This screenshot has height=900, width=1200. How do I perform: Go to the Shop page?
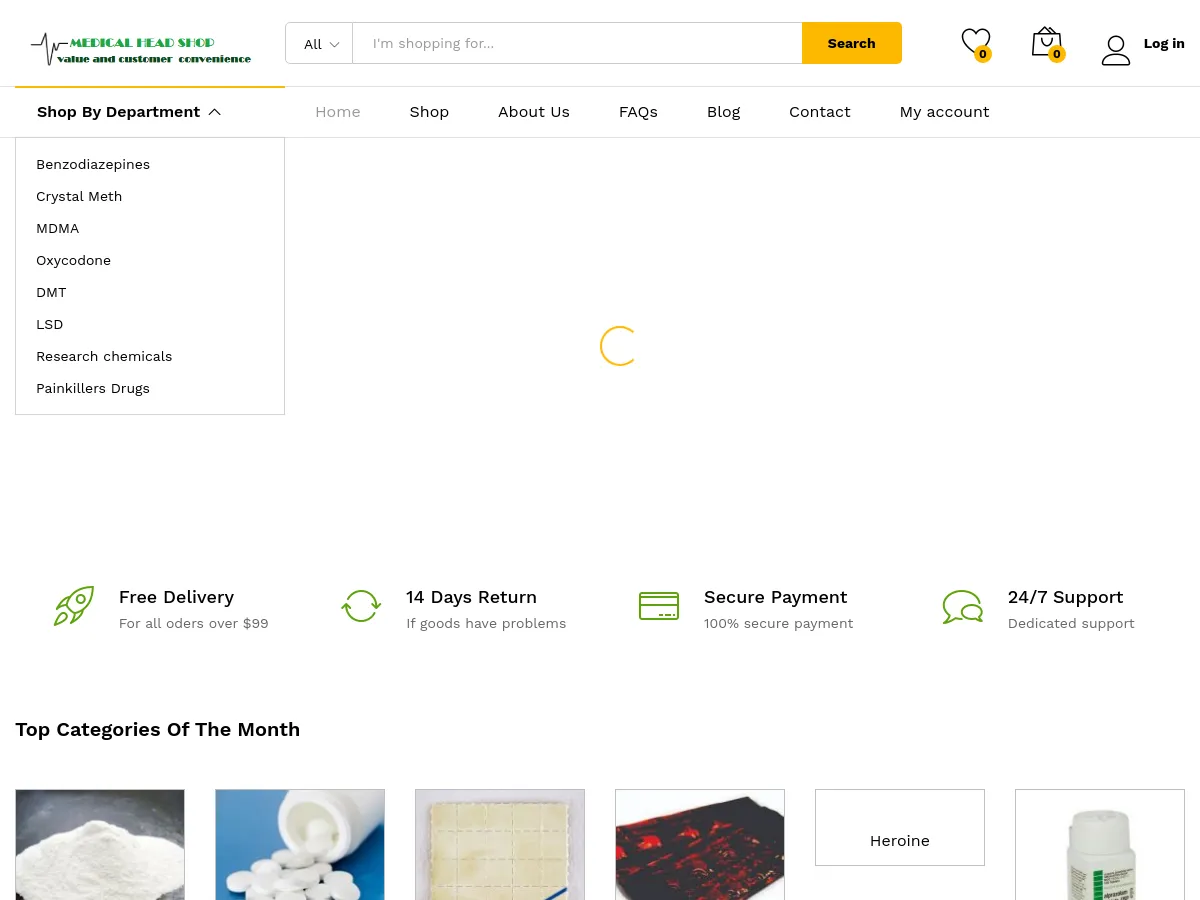pyautogui.click(x=429, y=111)
